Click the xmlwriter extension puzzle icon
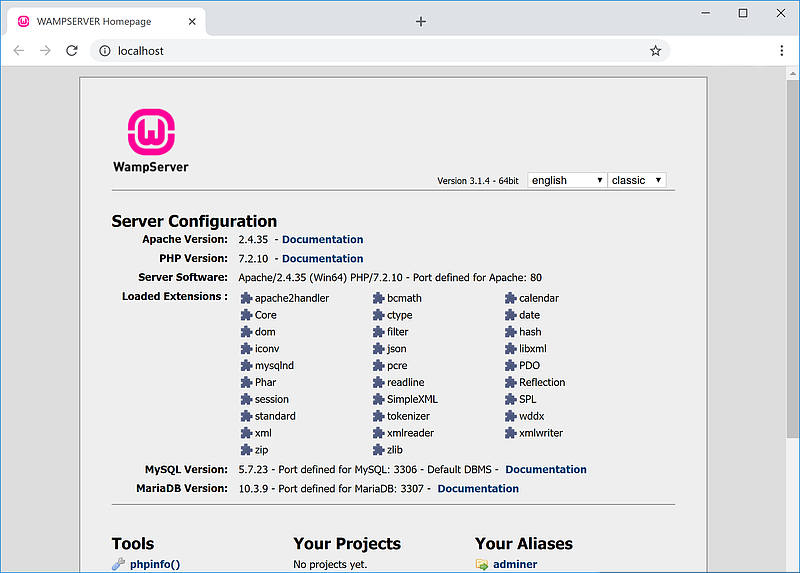Image resolution: width=800 pixels, height=573 pixels. click(x=511, y=433)
